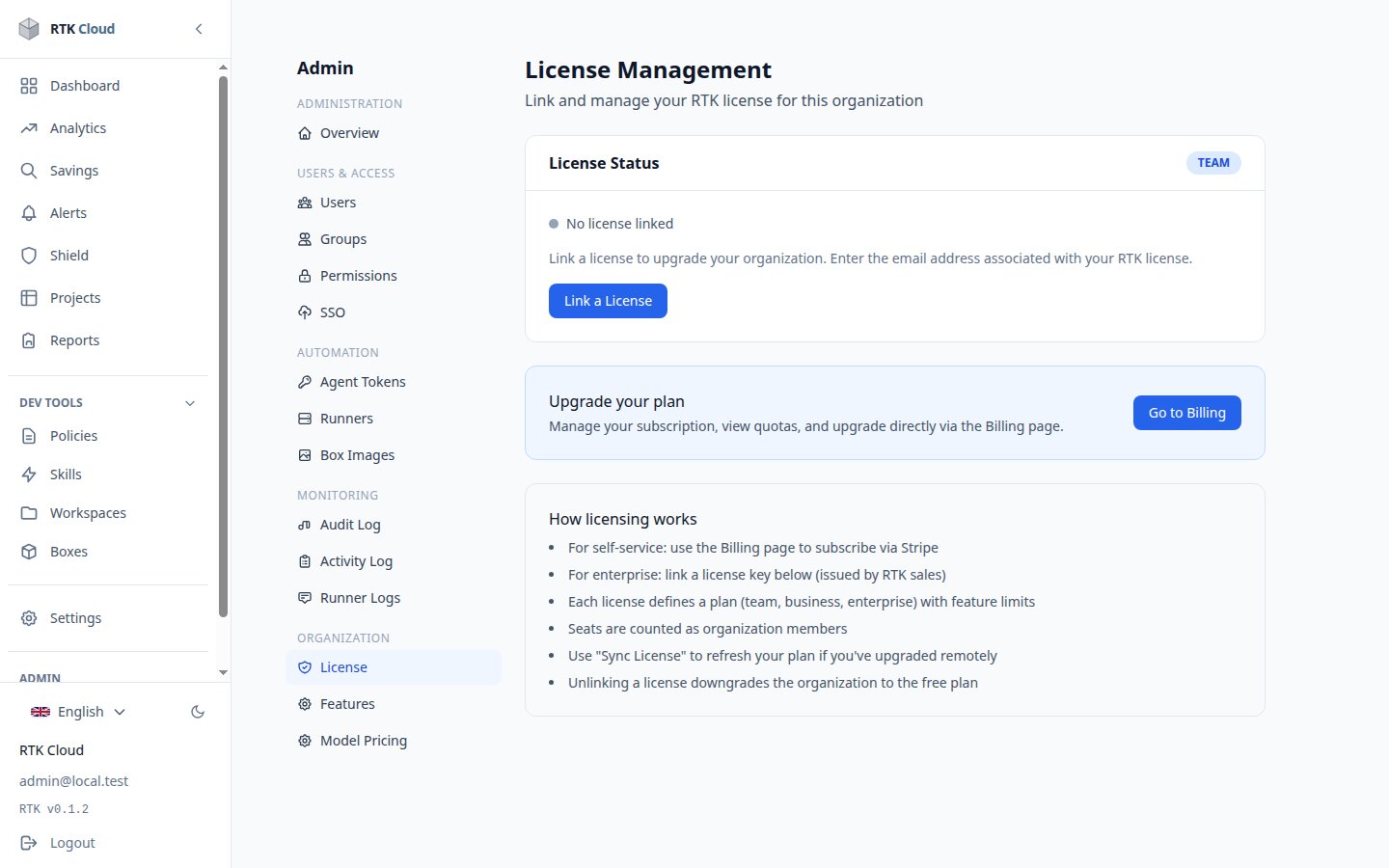1389x868 pixels.
Task: Click the Skills lightning bolt icon
Action: [29, 475]
